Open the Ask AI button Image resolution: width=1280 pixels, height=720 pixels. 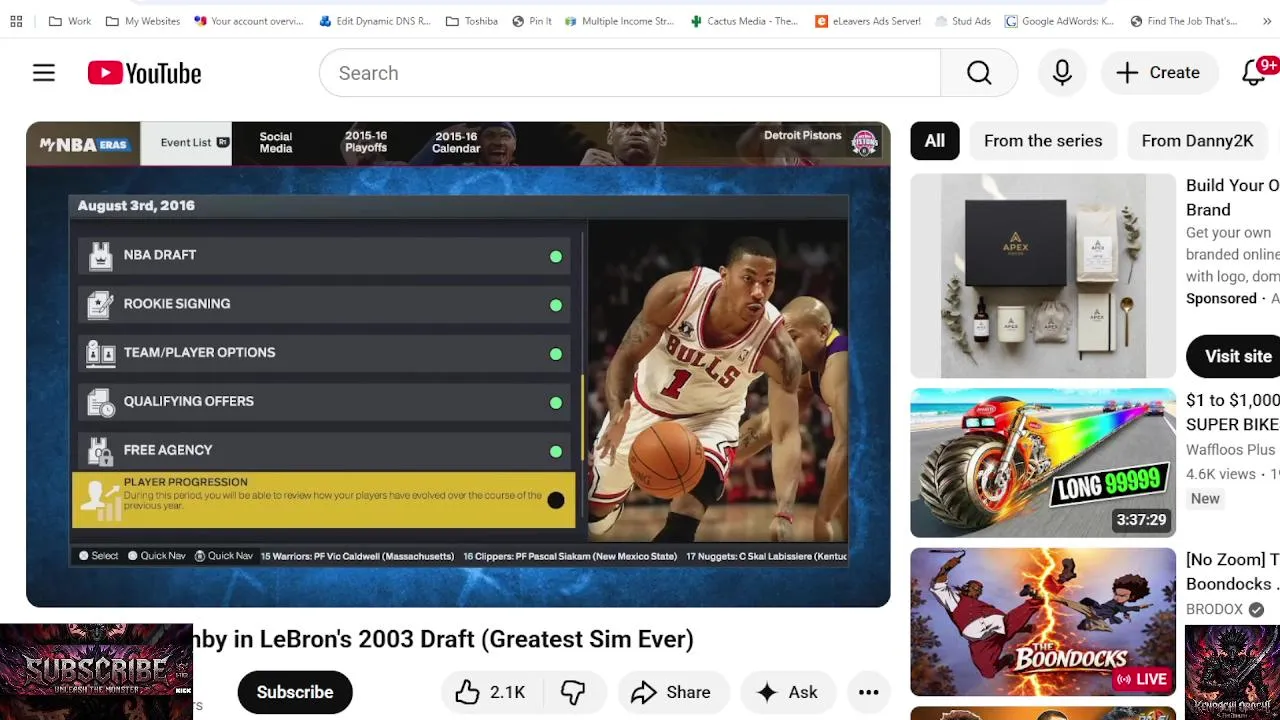pyautogui.click(x=788, y=692)
